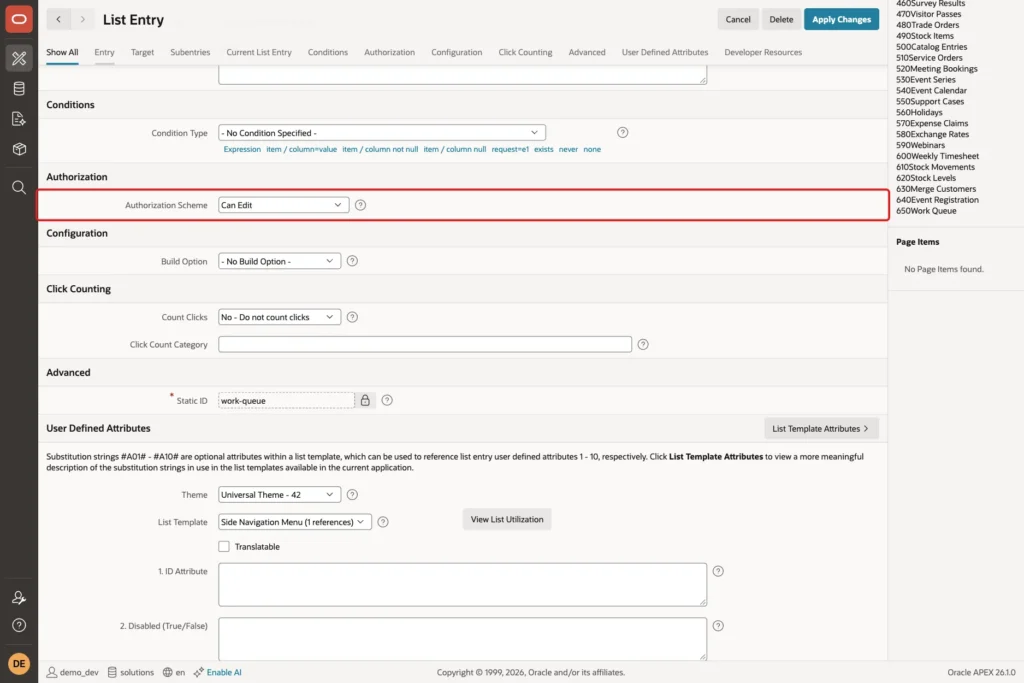Show help for List Template
This screenshot has width=1024, height=683.
click(383, 522)
